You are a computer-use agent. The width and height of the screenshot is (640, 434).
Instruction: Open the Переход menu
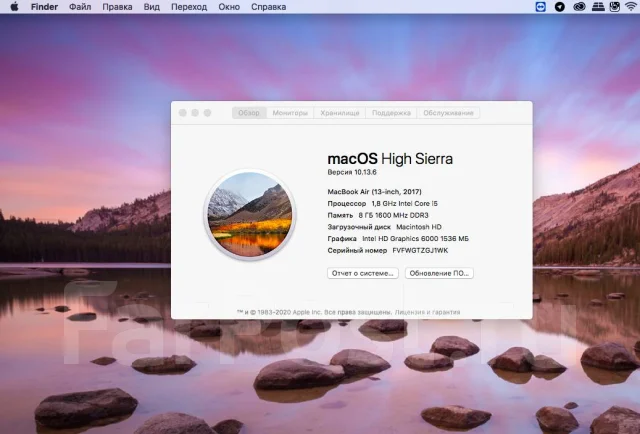click(189, 7)
